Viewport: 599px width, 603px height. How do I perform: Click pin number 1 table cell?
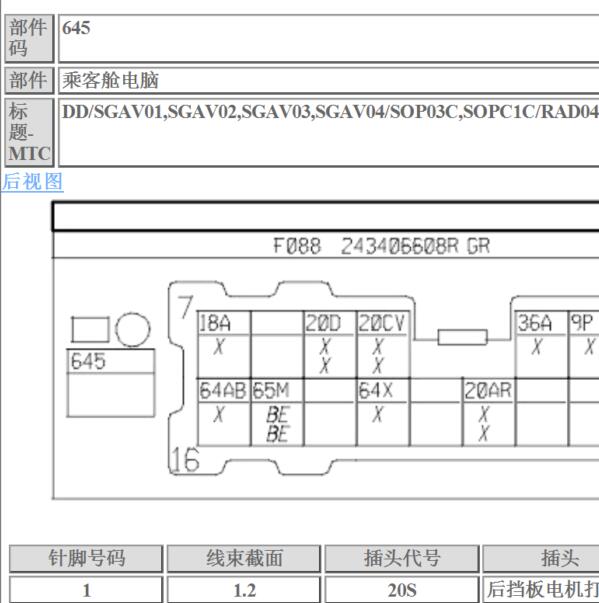pos(86,590)
